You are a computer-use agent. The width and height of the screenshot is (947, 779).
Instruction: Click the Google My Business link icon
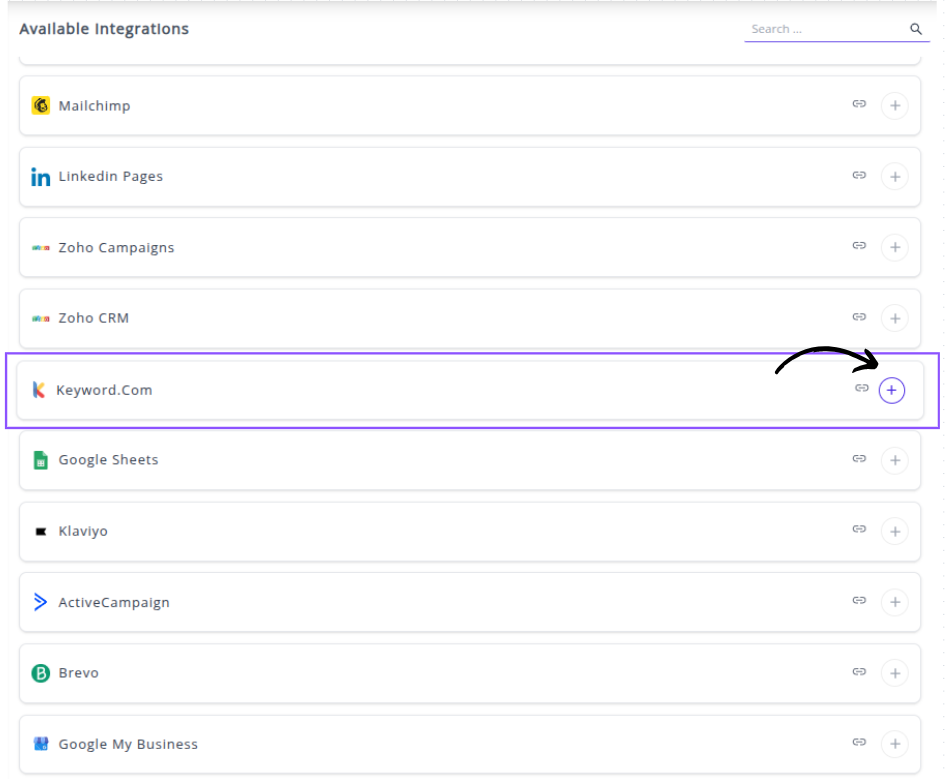859,742
